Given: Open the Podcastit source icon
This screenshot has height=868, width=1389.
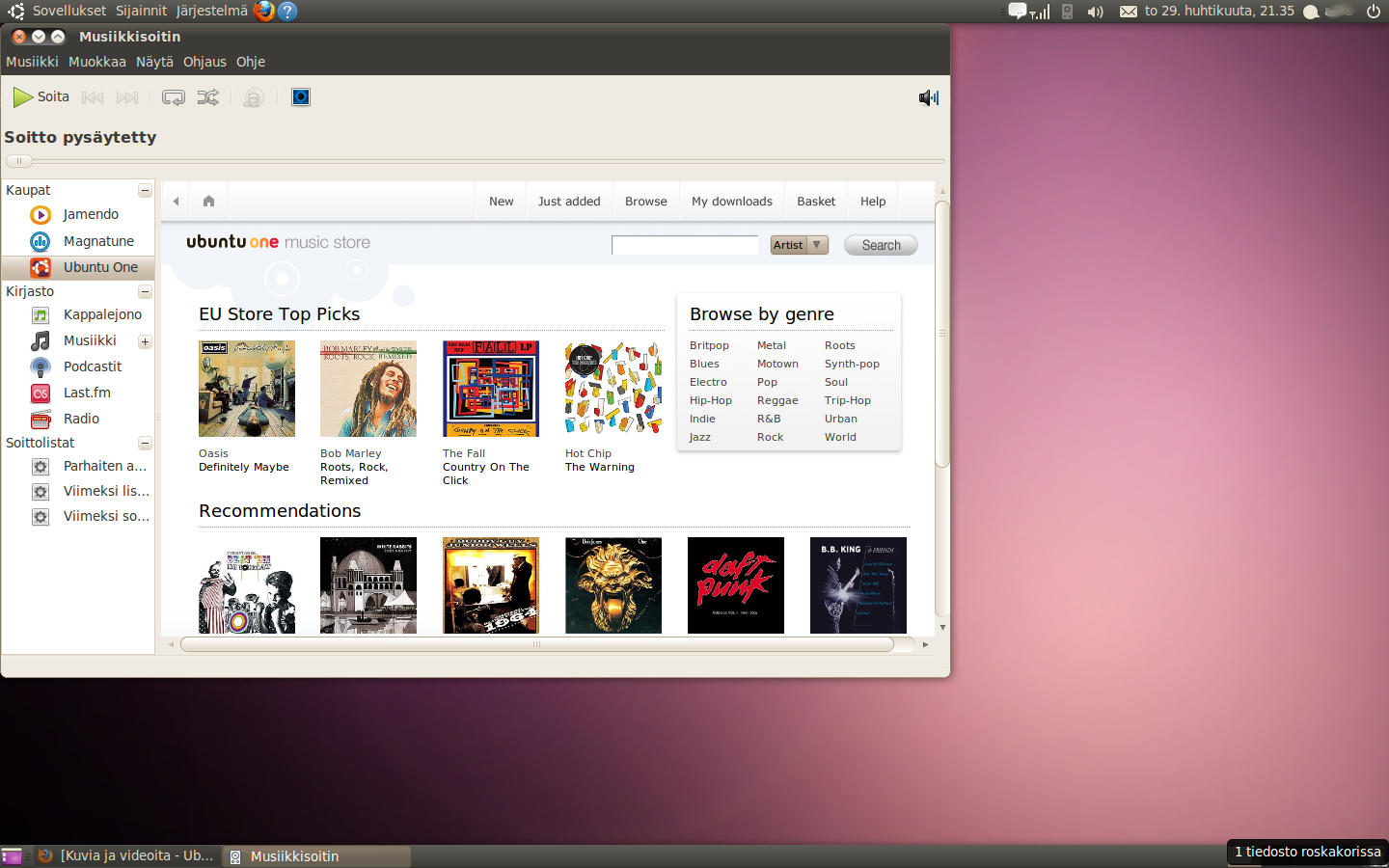Looking at the screenshot, I should (41, 366).
